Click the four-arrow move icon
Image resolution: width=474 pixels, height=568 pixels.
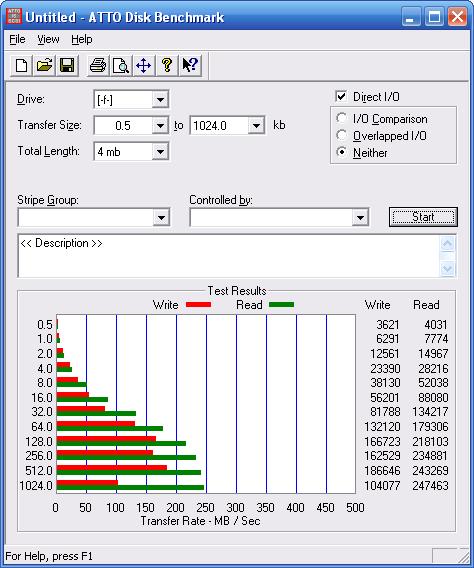[144, 66]
